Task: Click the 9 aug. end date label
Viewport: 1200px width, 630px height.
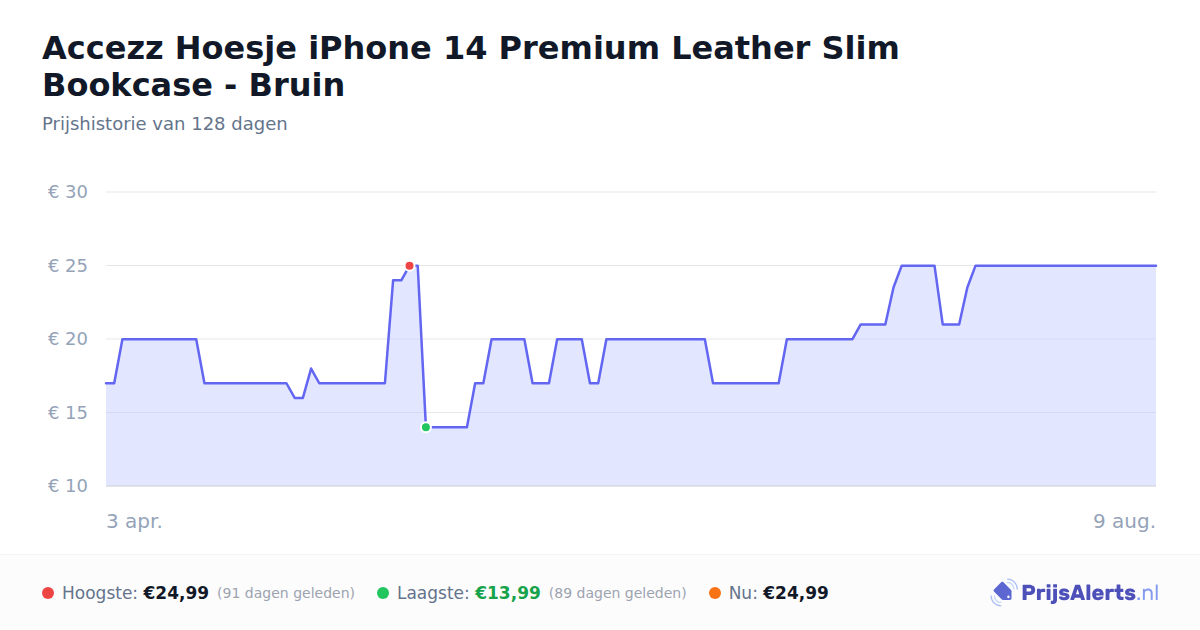Action: [1125, 521]
